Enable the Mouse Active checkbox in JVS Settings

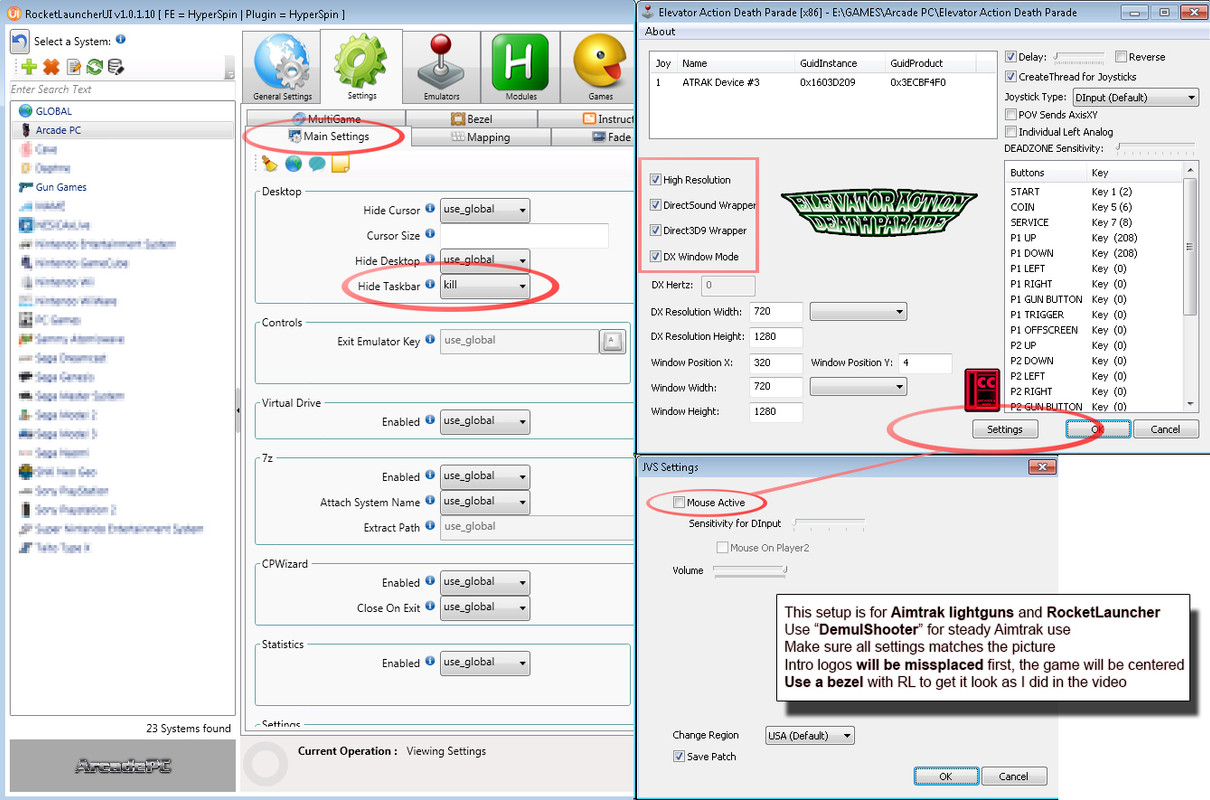(x=680, y=502)
